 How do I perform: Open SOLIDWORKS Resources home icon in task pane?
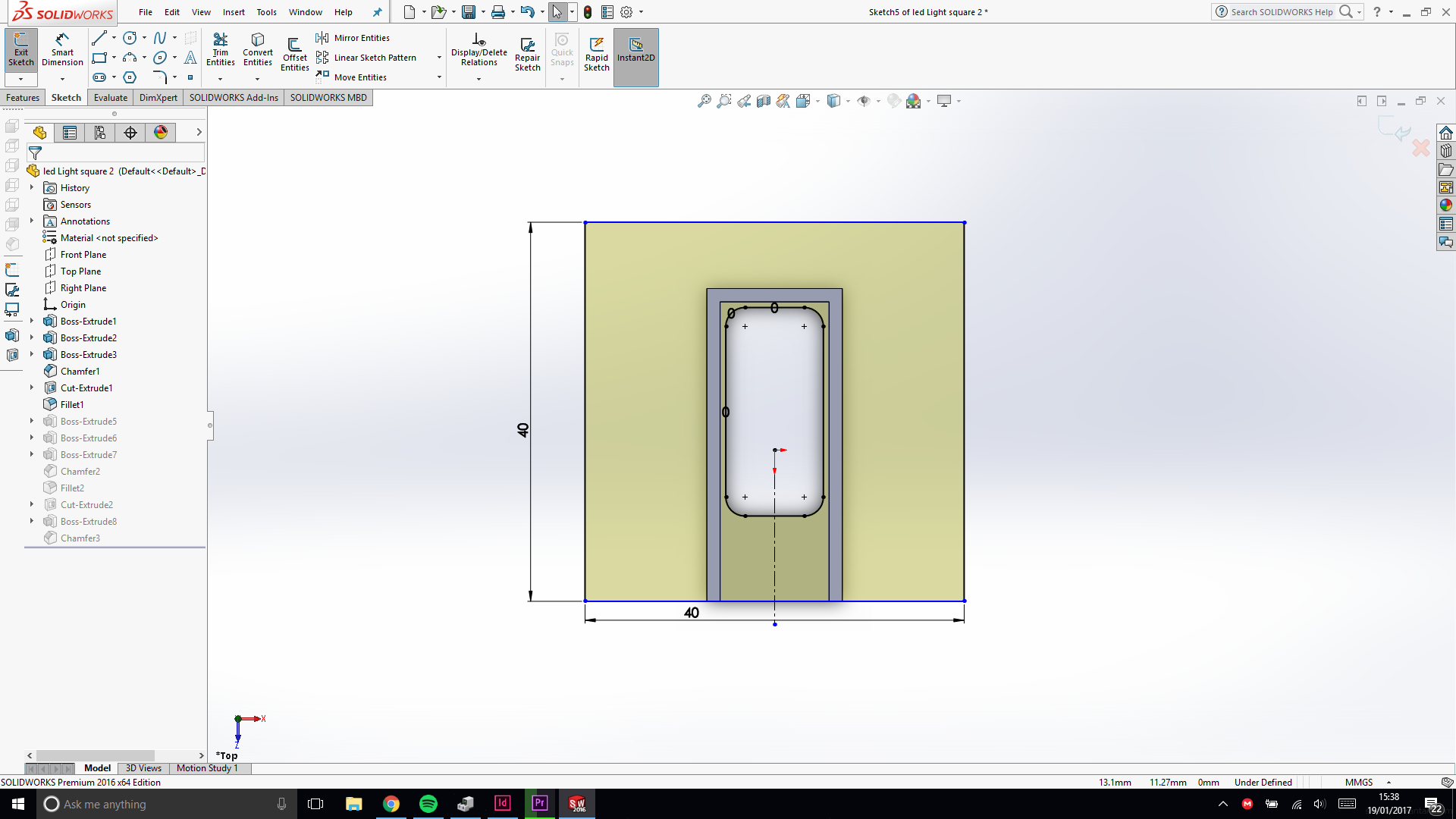pos(1445,133)
